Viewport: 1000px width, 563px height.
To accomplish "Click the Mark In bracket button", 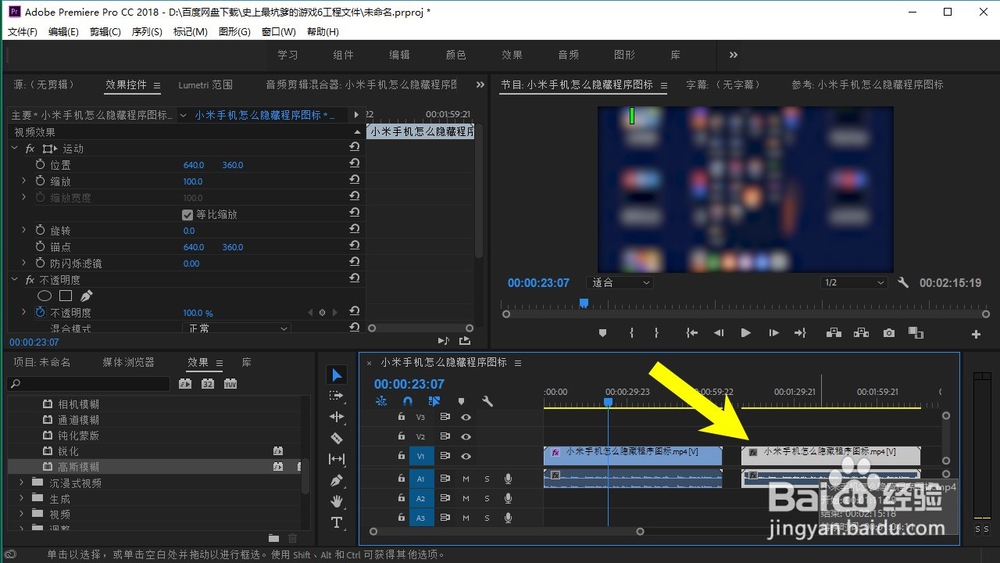I will tap(631, 333).
